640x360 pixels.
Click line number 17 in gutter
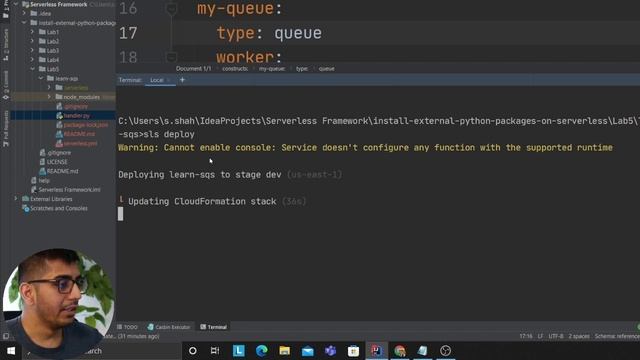point(128,33)
